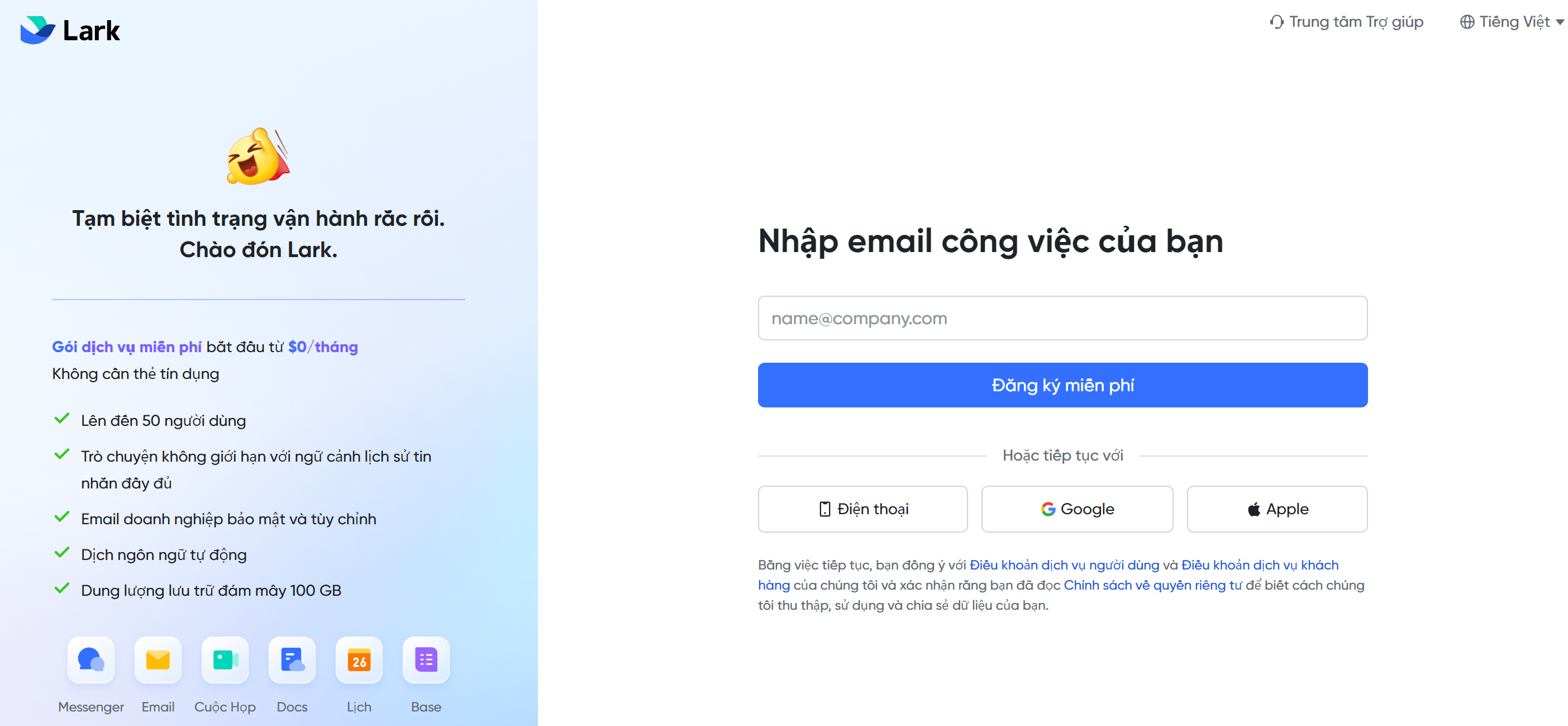Open Chính sách về quyền riêng tư link
Viewport: 1568px width, 726px height.
click(x=1152, y=585)
